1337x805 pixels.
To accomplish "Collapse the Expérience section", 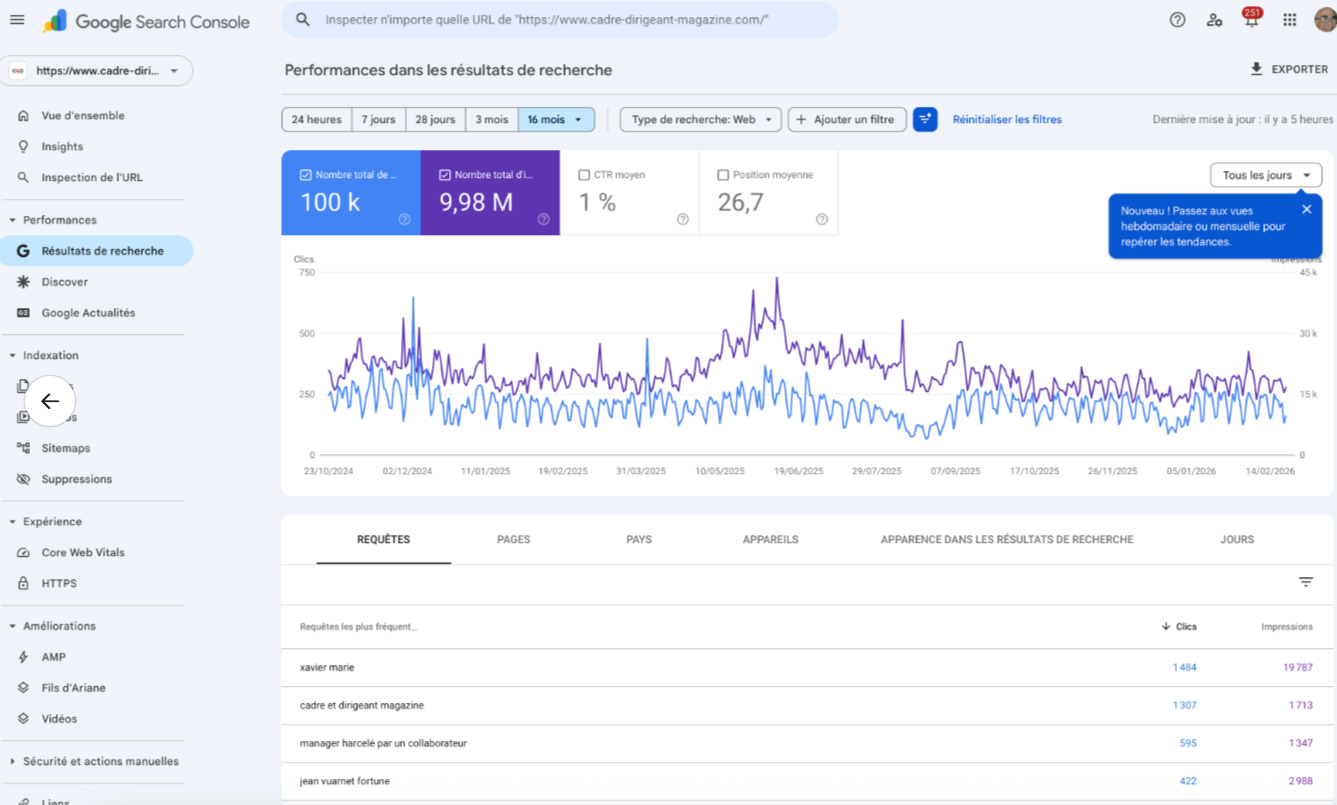I will coord(46,522).
